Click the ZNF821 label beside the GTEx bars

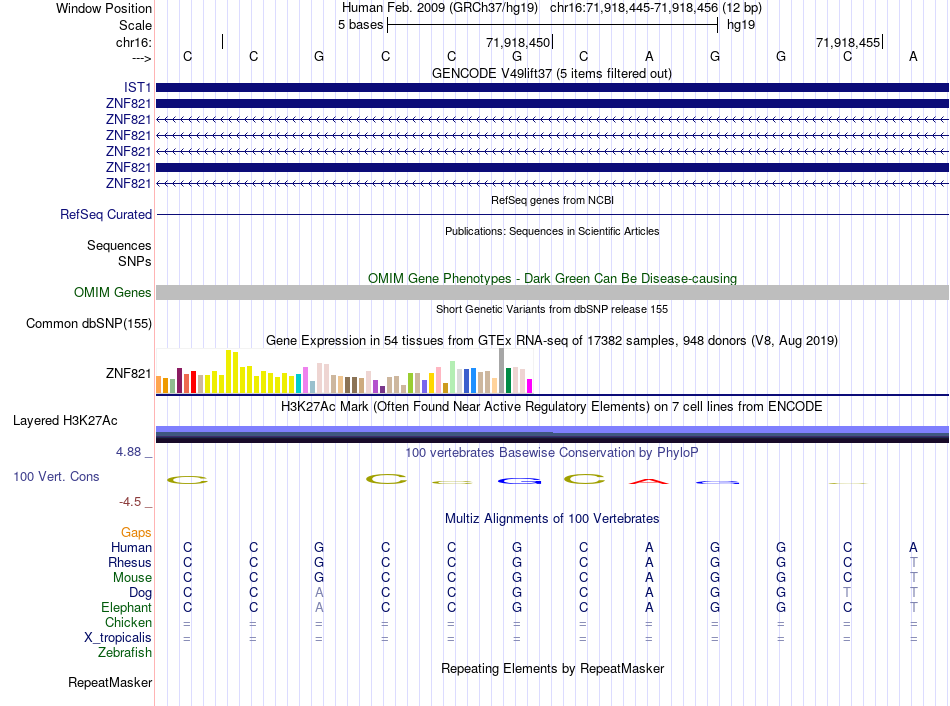click(x=128, y=373)
